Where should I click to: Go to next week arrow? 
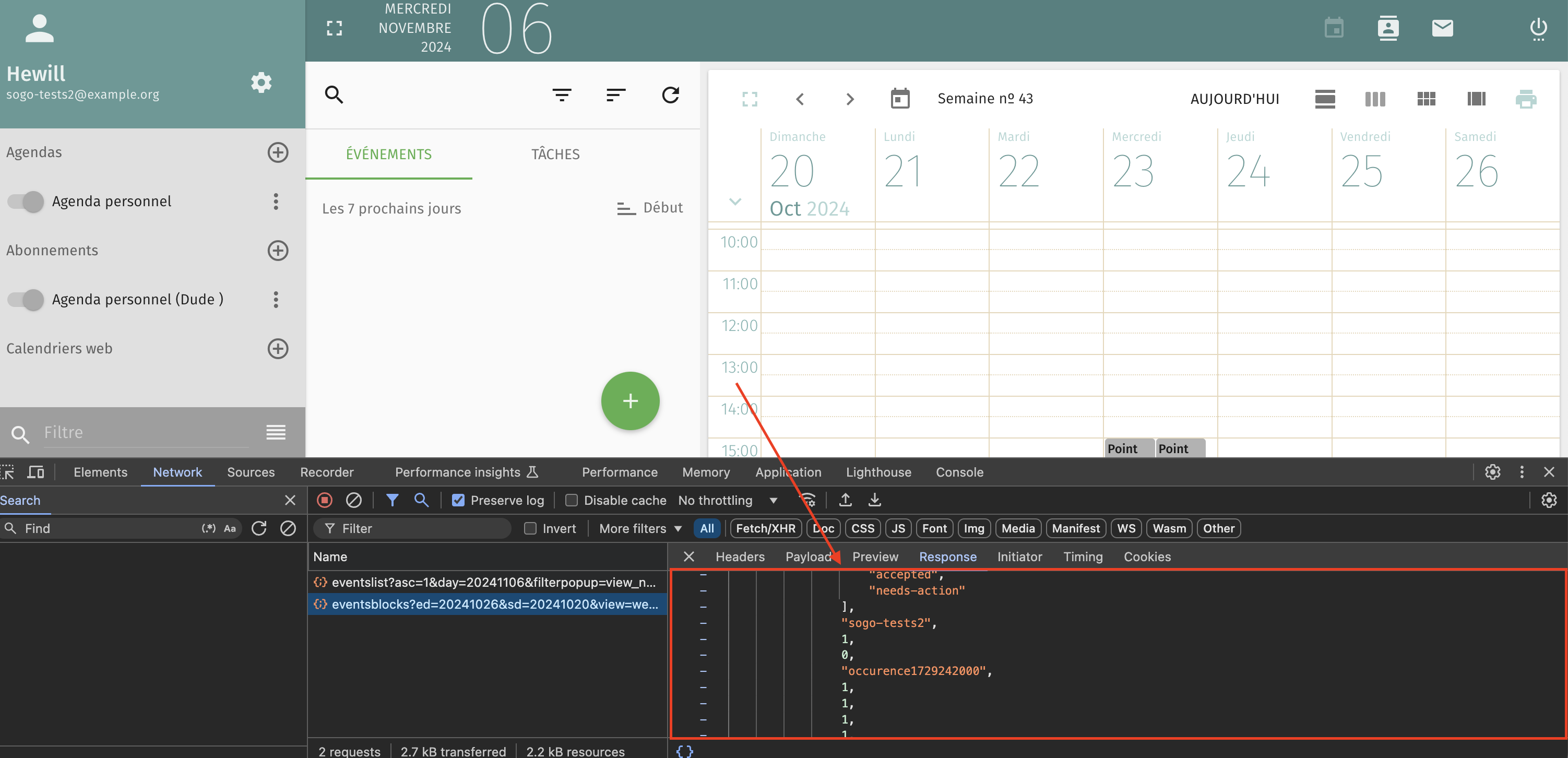(x=850, y=99)
